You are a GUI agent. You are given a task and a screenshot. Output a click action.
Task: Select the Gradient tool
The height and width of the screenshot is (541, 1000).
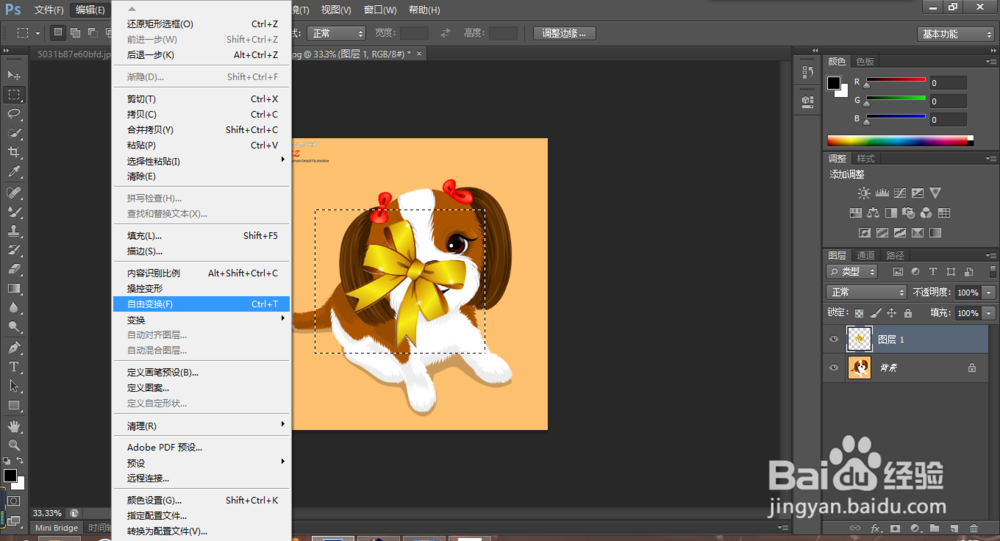(14, 288)
